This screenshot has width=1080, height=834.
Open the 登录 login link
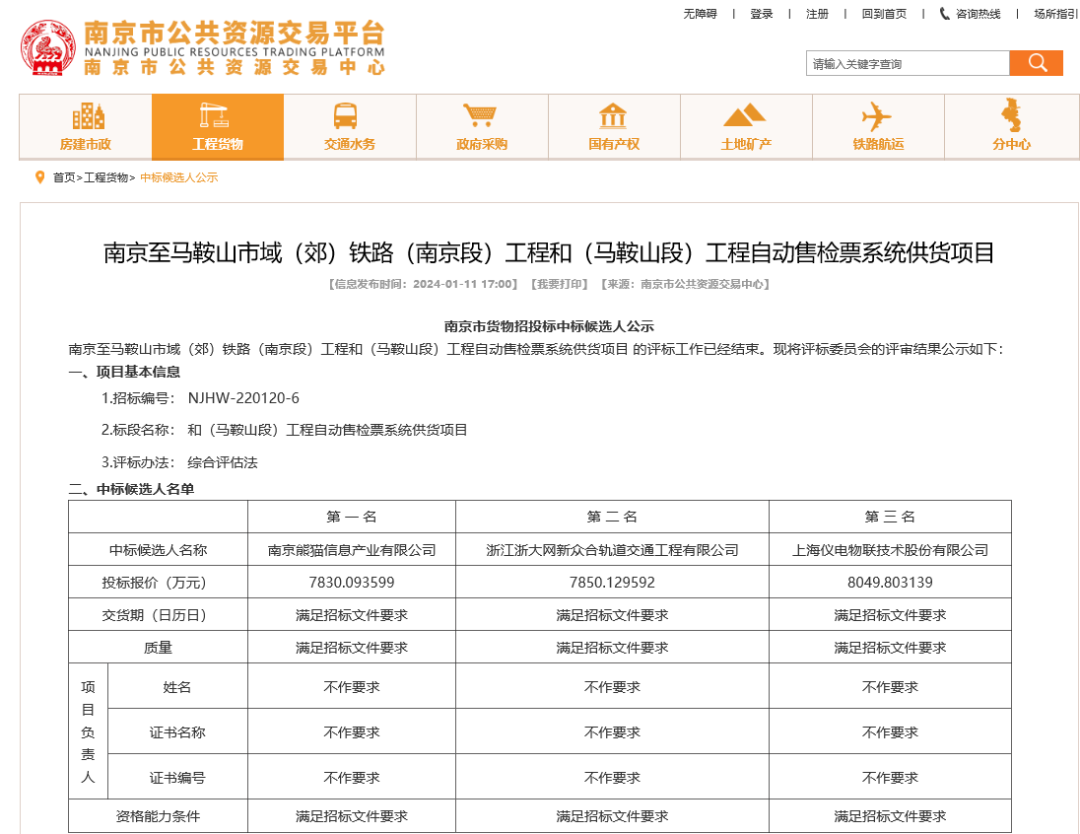(x=761, y=14)
